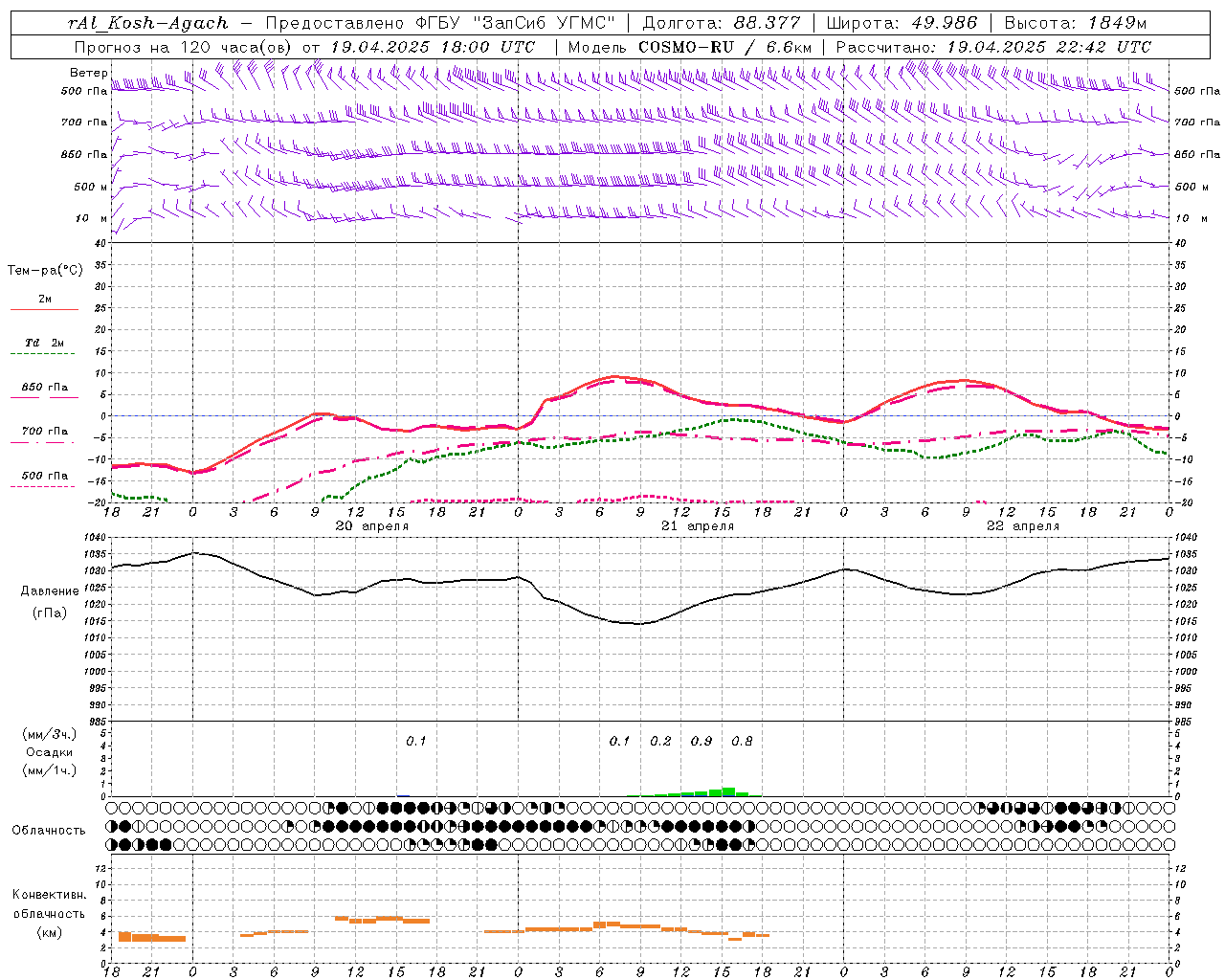Click the Тем-ра(°C) axis title
The image size is (1225, 980).
click(45, 271)
